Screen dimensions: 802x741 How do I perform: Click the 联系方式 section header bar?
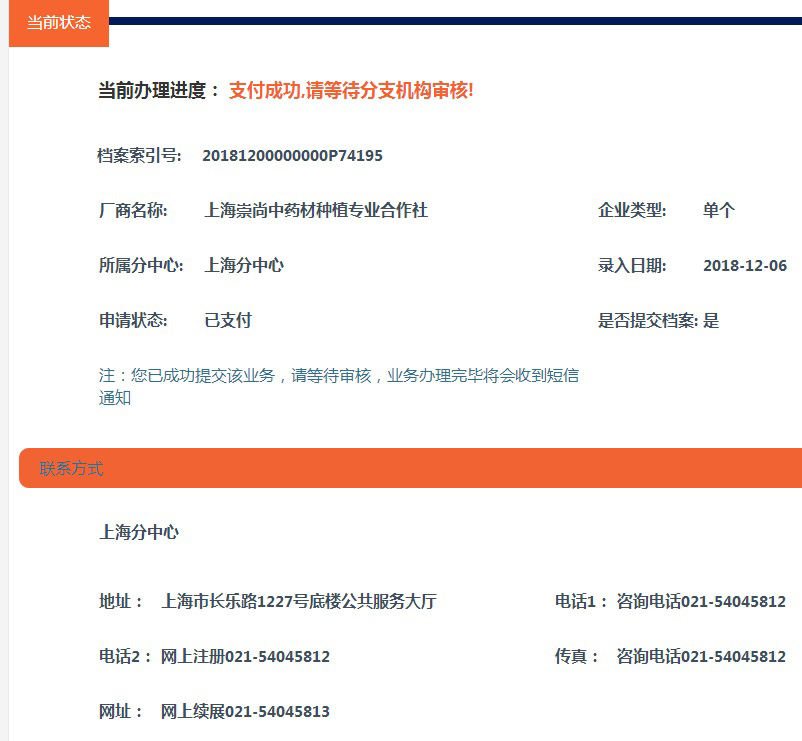point(410,468)
